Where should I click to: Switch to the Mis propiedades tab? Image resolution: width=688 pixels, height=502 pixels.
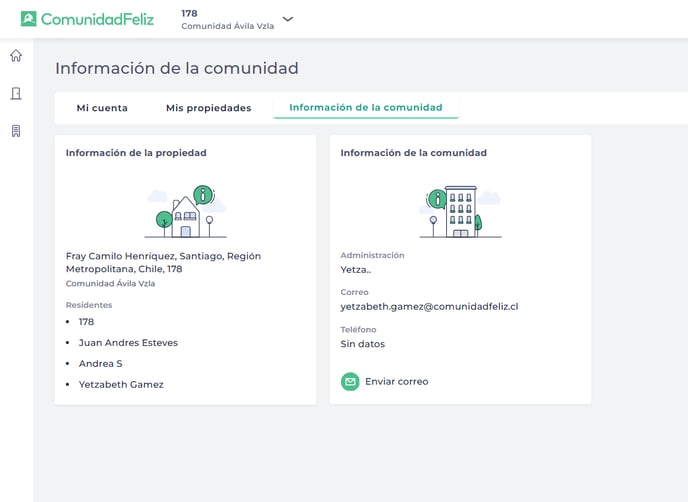coord(208,108)
